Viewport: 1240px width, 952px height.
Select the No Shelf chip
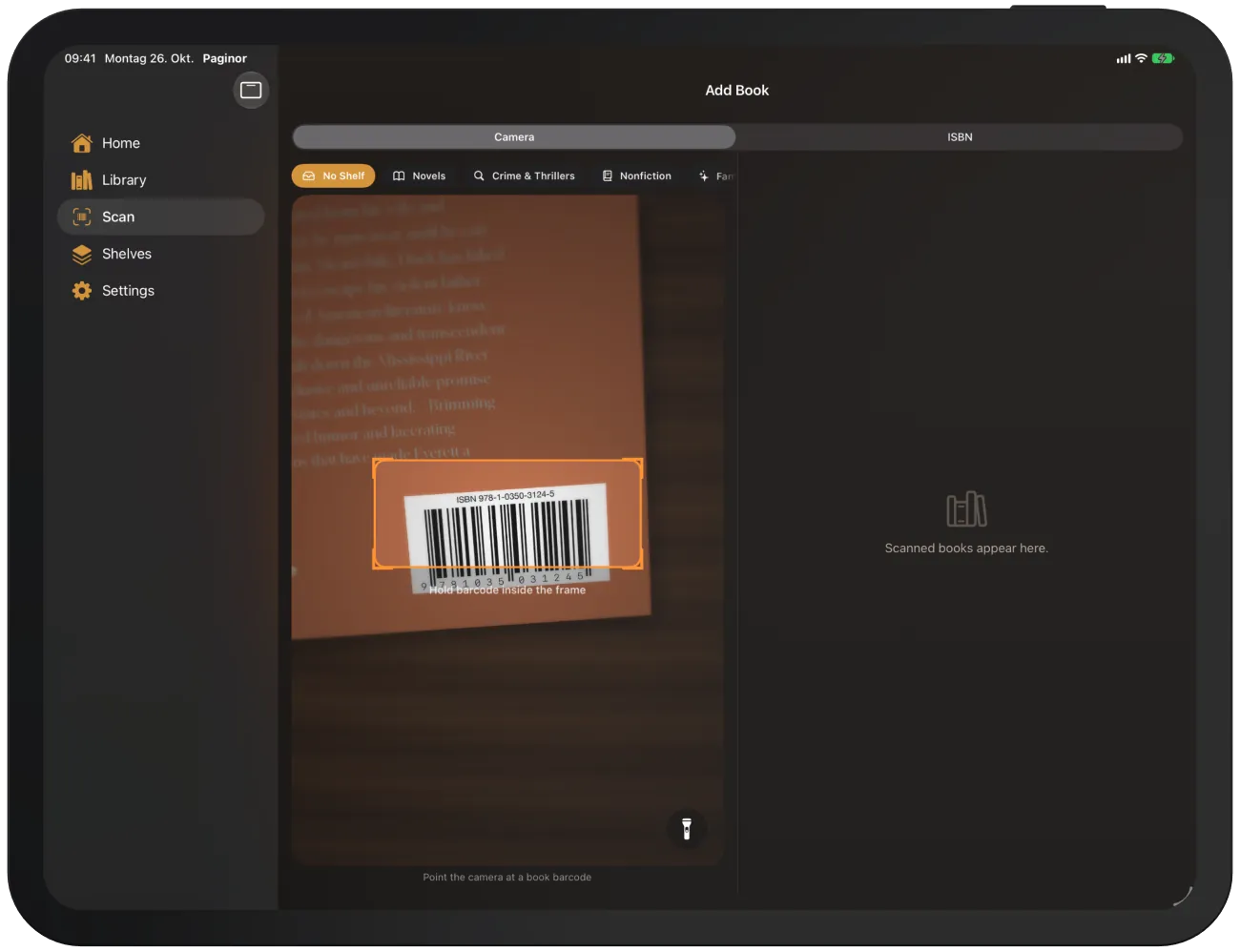tap(334, 176)
